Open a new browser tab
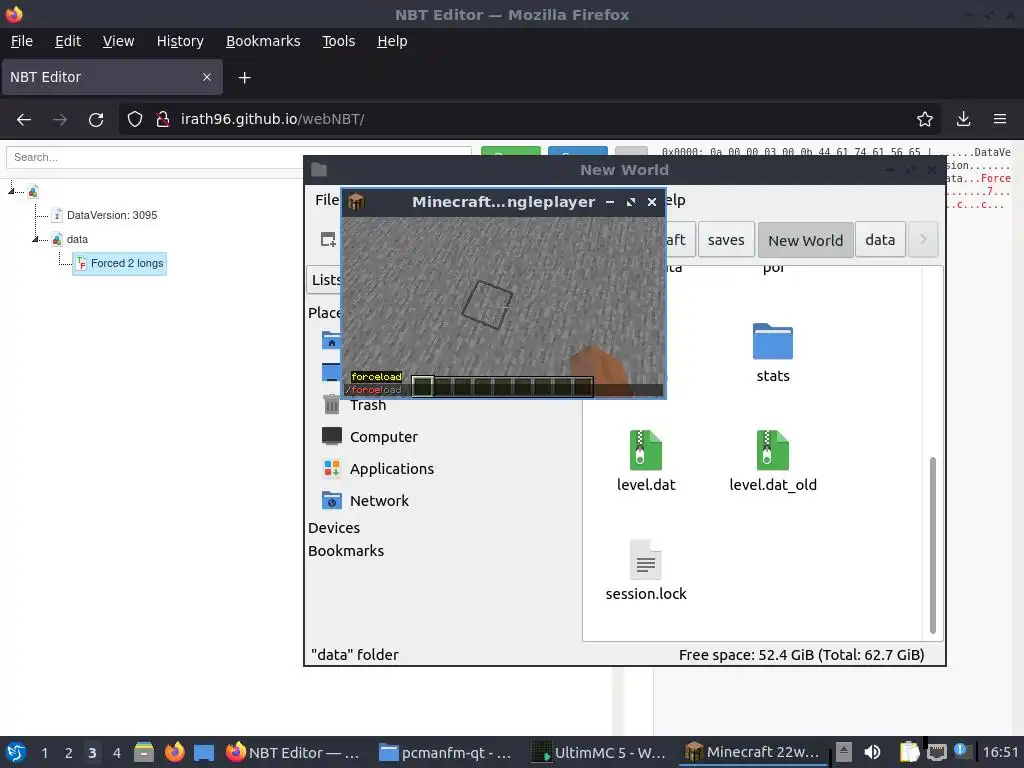The height and width of the screenshot is (768, 1024). (x=244, y=78)
